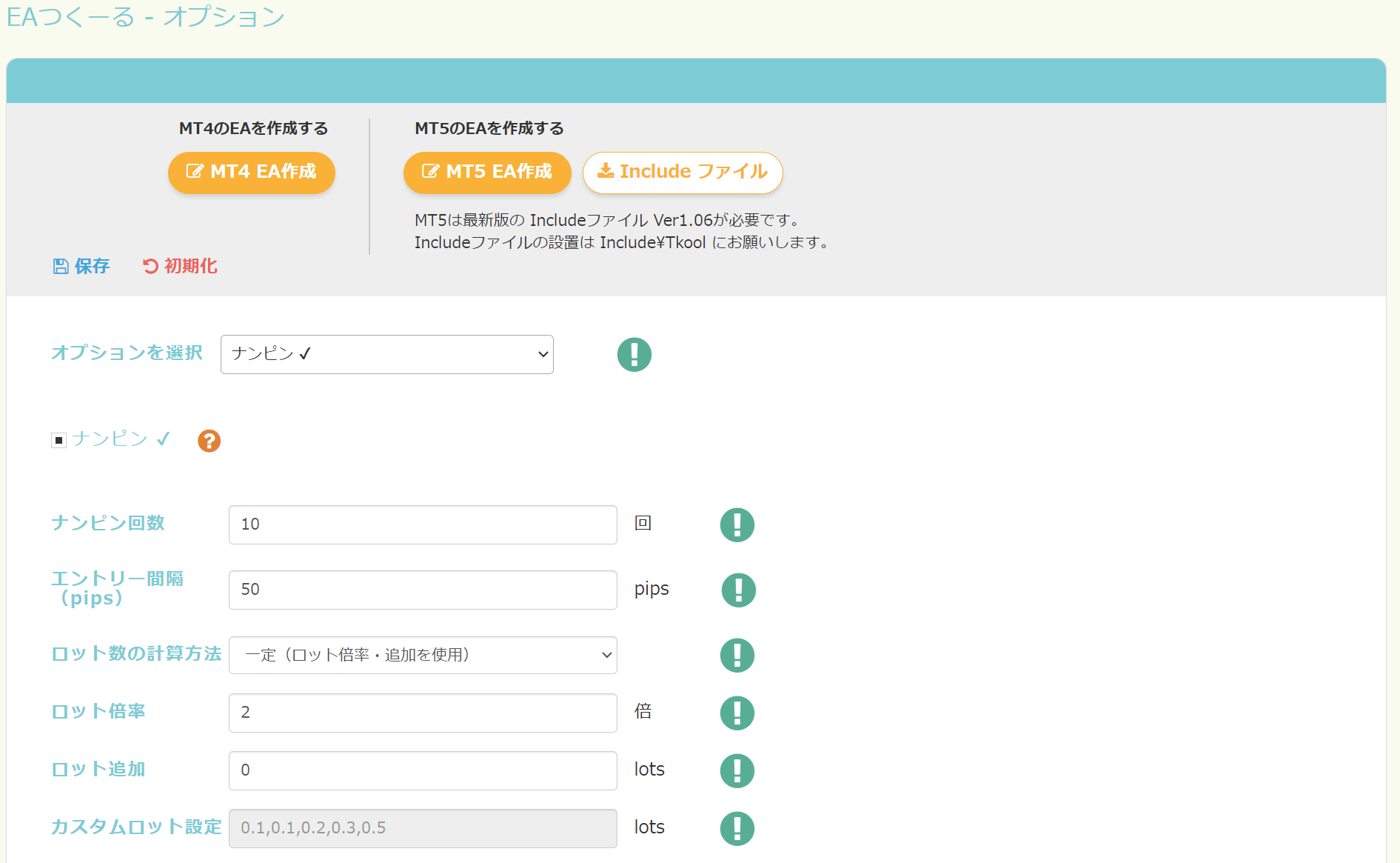Toggle the ナンピン section square marker
This screenshot has width=1400, height=863.
pyautogui.click(x=58, y=441)
